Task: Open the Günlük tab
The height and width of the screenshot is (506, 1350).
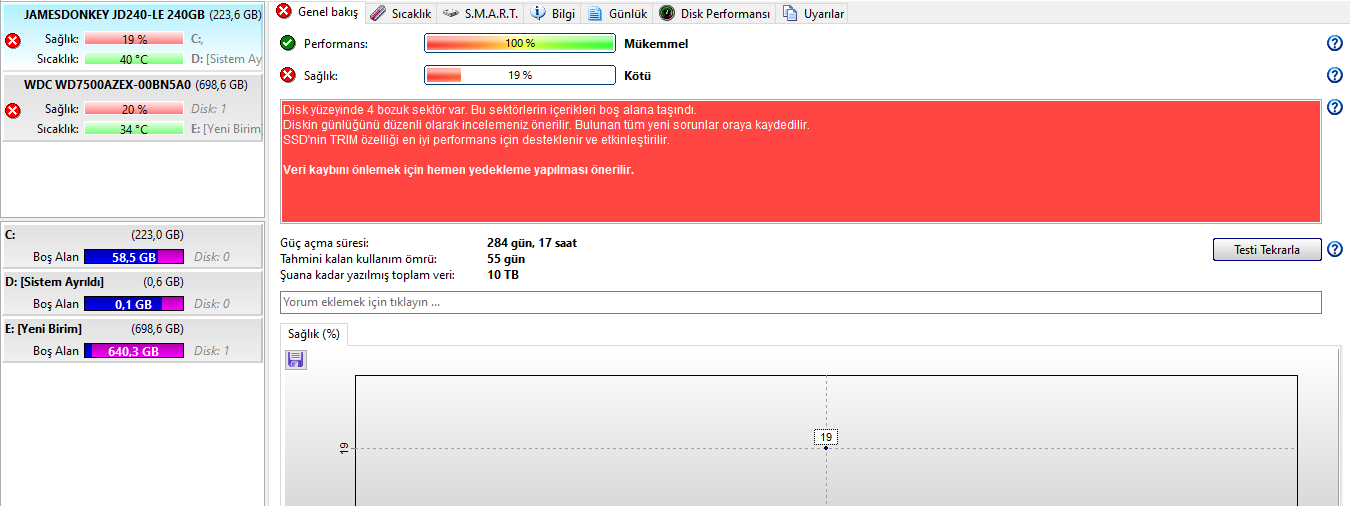Action: click(618, 13)
